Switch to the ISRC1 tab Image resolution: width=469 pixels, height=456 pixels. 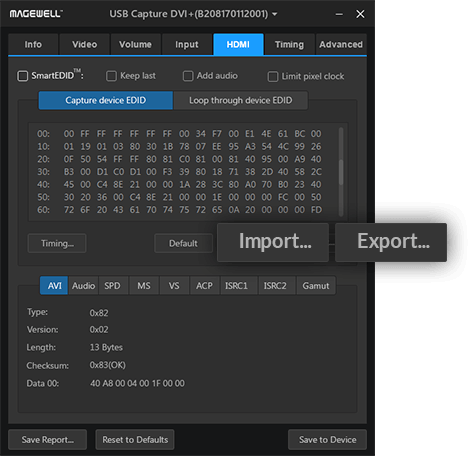pos(239,285)
